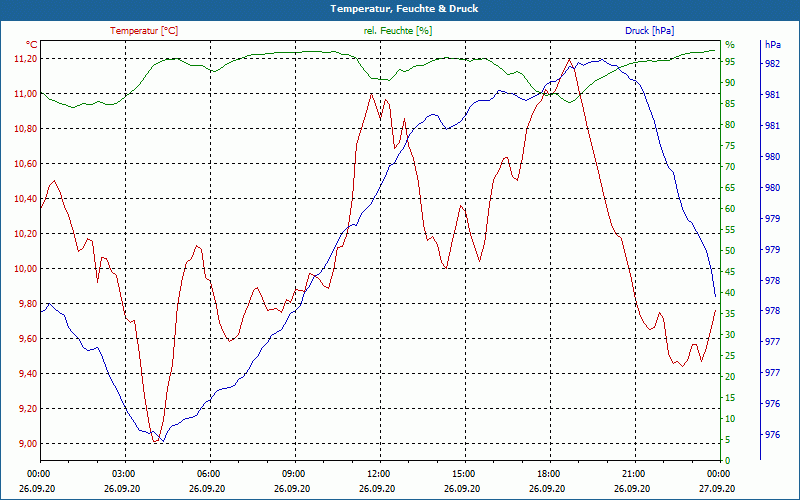
Task: Click the "60" humidity axis value
Action: click(x=730, y=209)
